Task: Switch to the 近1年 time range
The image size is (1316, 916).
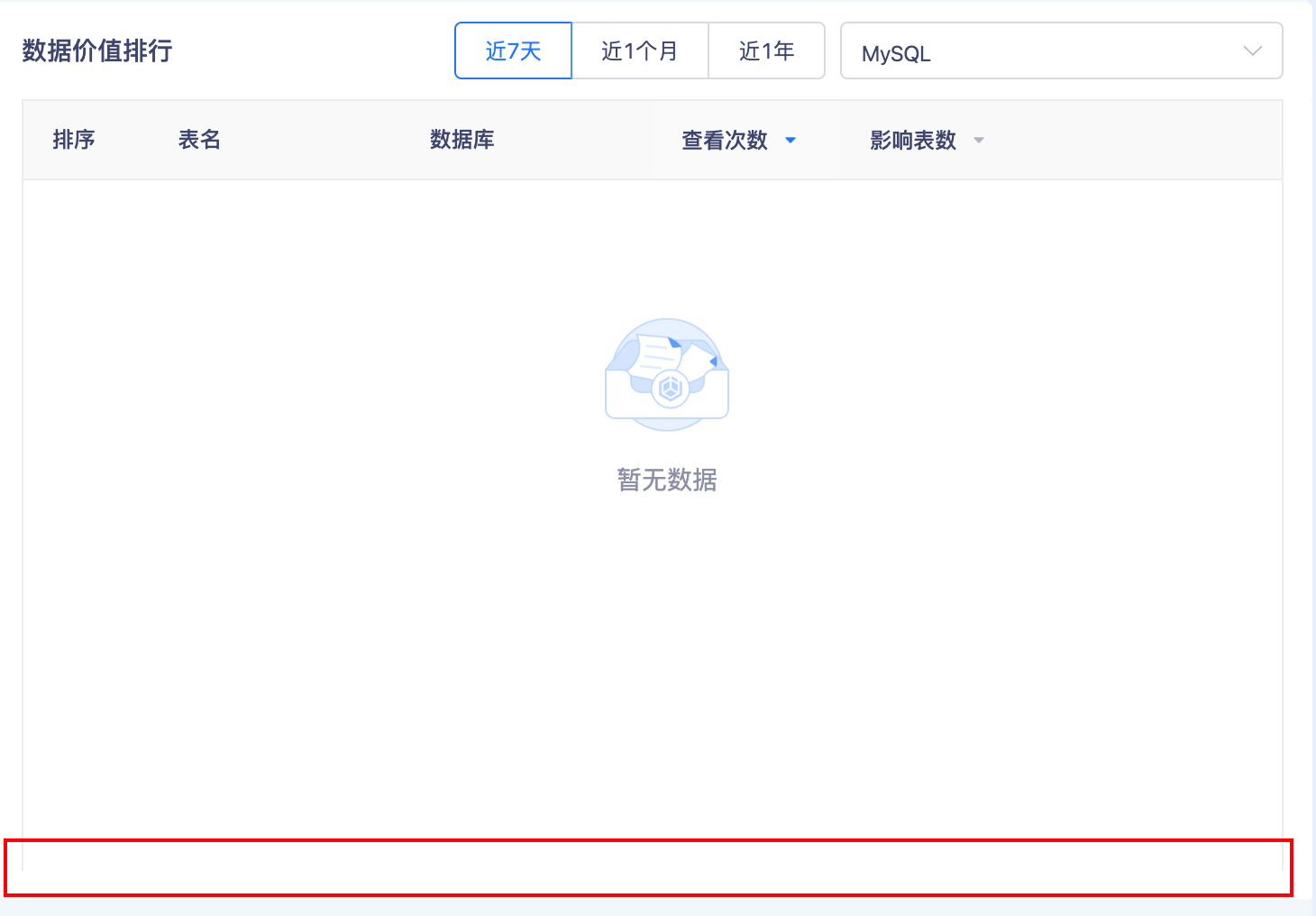Action: click(x=766, y=50)
